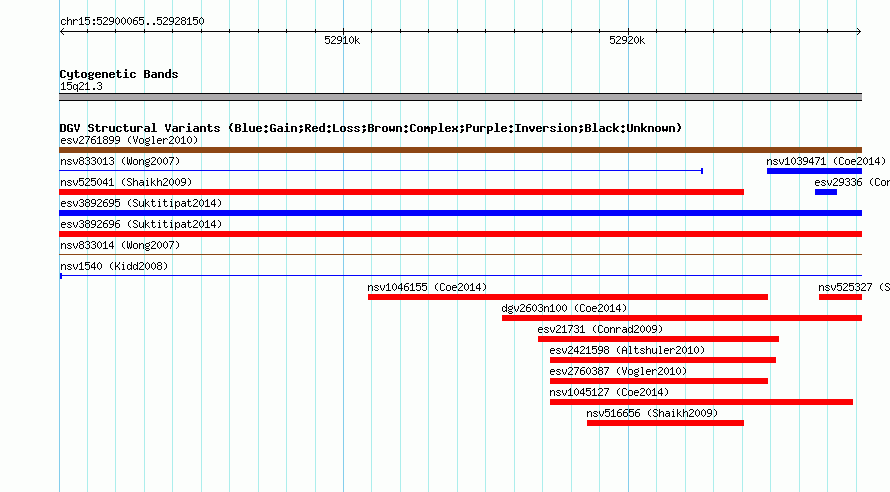Select the nsv833013 (Wong2007) label
Screen dimensions: 890x492
(x=120, y=161)
